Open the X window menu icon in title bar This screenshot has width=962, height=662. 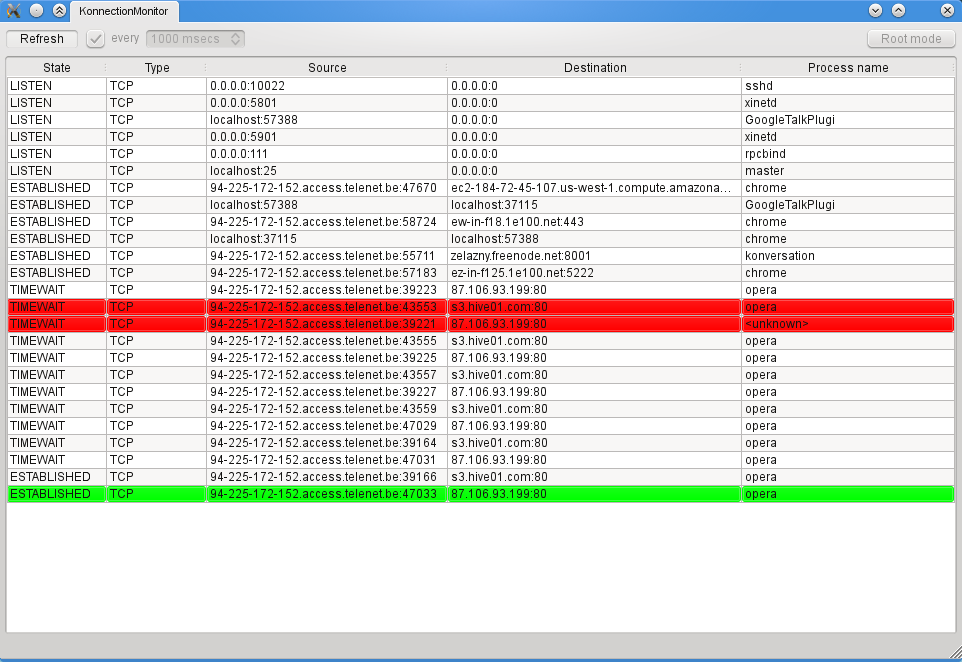(13, 10)
